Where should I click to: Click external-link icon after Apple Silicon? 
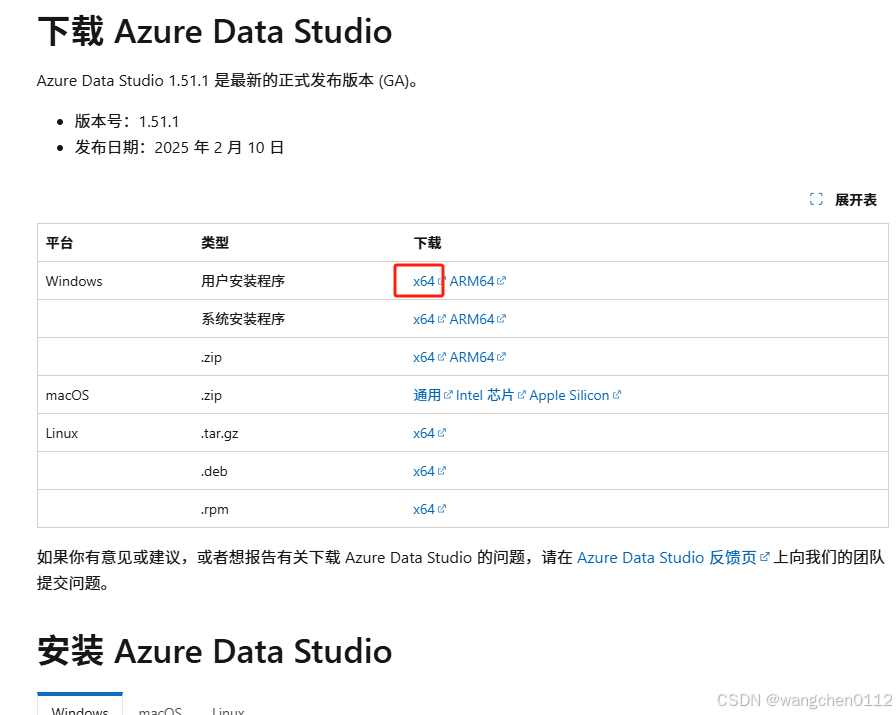(x=617, y=394)
